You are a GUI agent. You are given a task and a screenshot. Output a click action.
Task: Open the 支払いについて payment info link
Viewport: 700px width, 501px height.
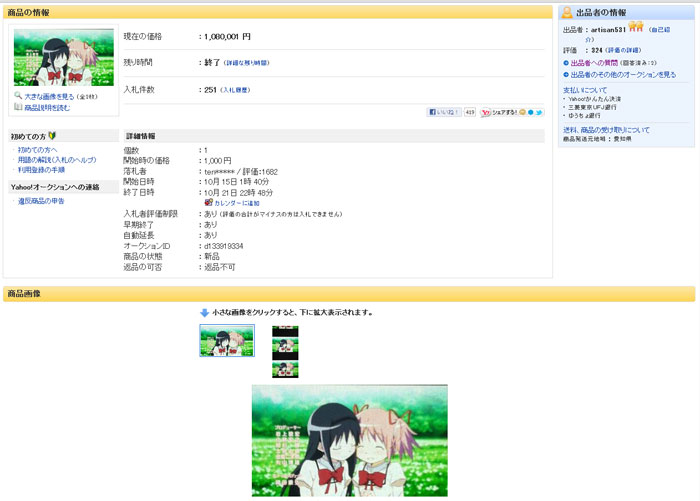point(587,90)
